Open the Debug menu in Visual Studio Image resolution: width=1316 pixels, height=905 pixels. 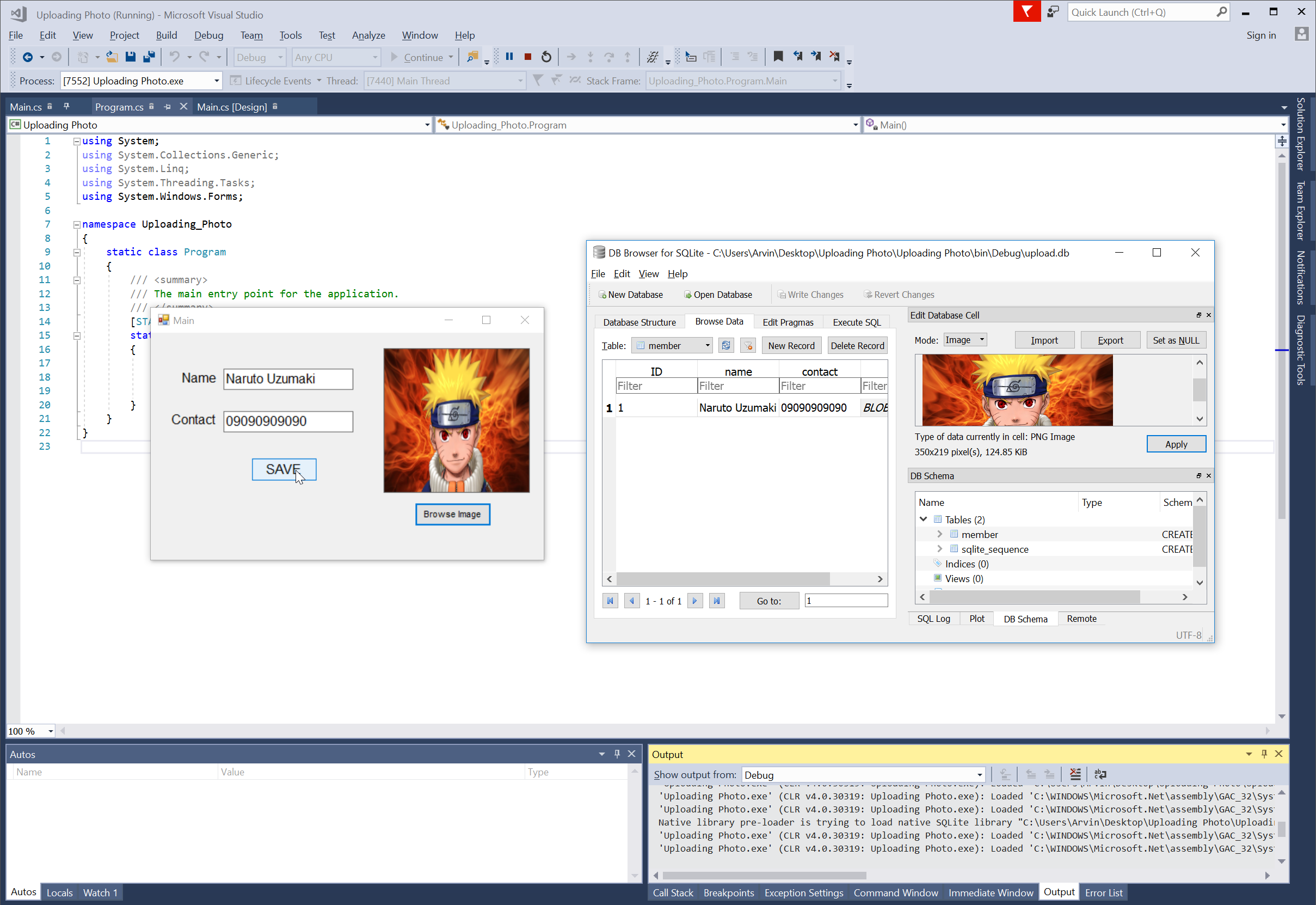tap(208, 35)
